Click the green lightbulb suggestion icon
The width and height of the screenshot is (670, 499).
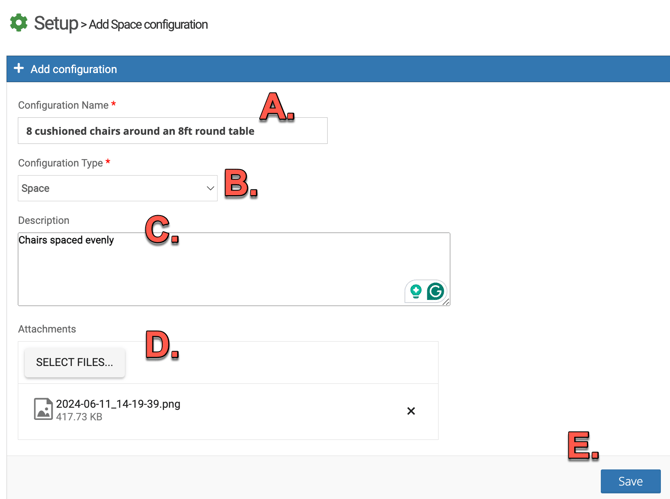(415, 291)
